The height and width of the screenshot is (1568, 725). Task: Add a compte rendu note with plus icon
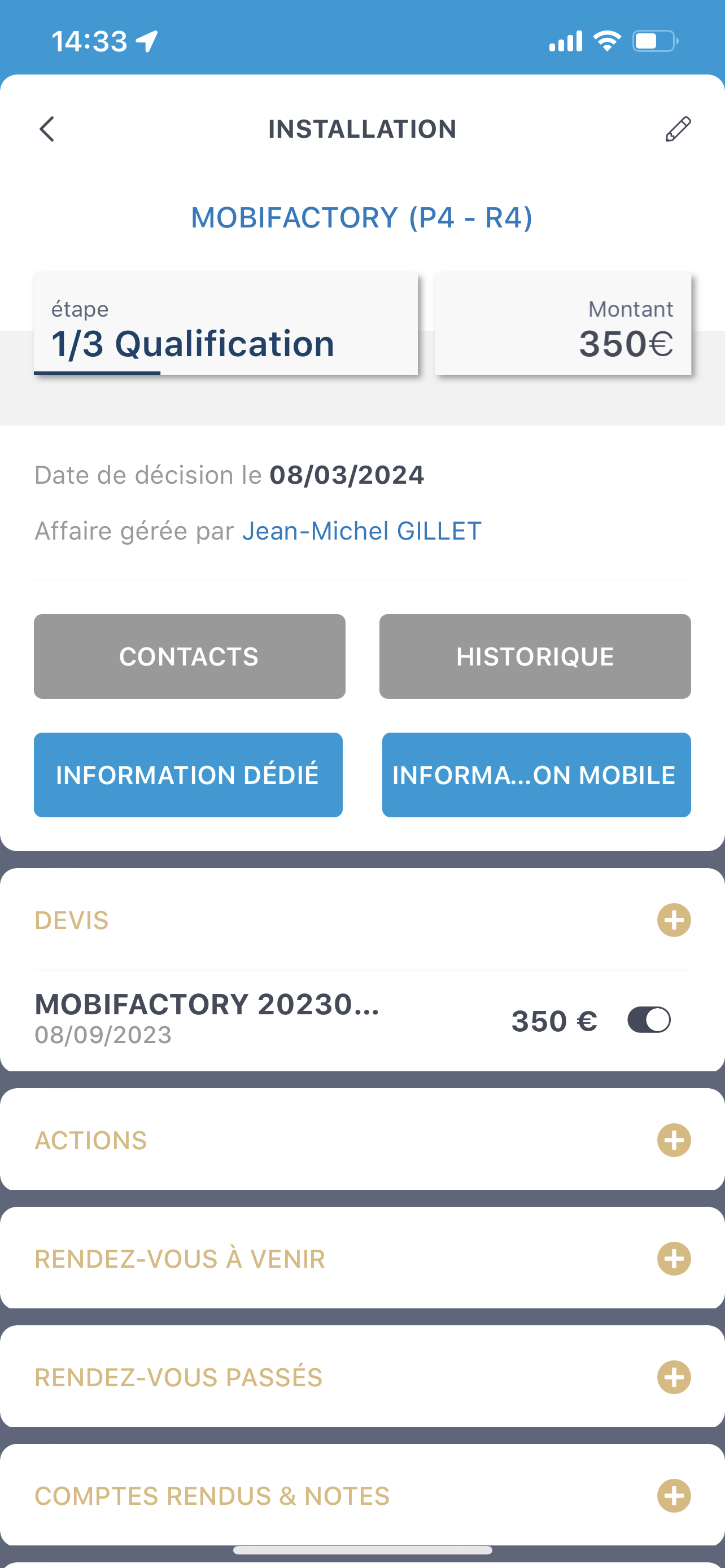(674, 1496)
